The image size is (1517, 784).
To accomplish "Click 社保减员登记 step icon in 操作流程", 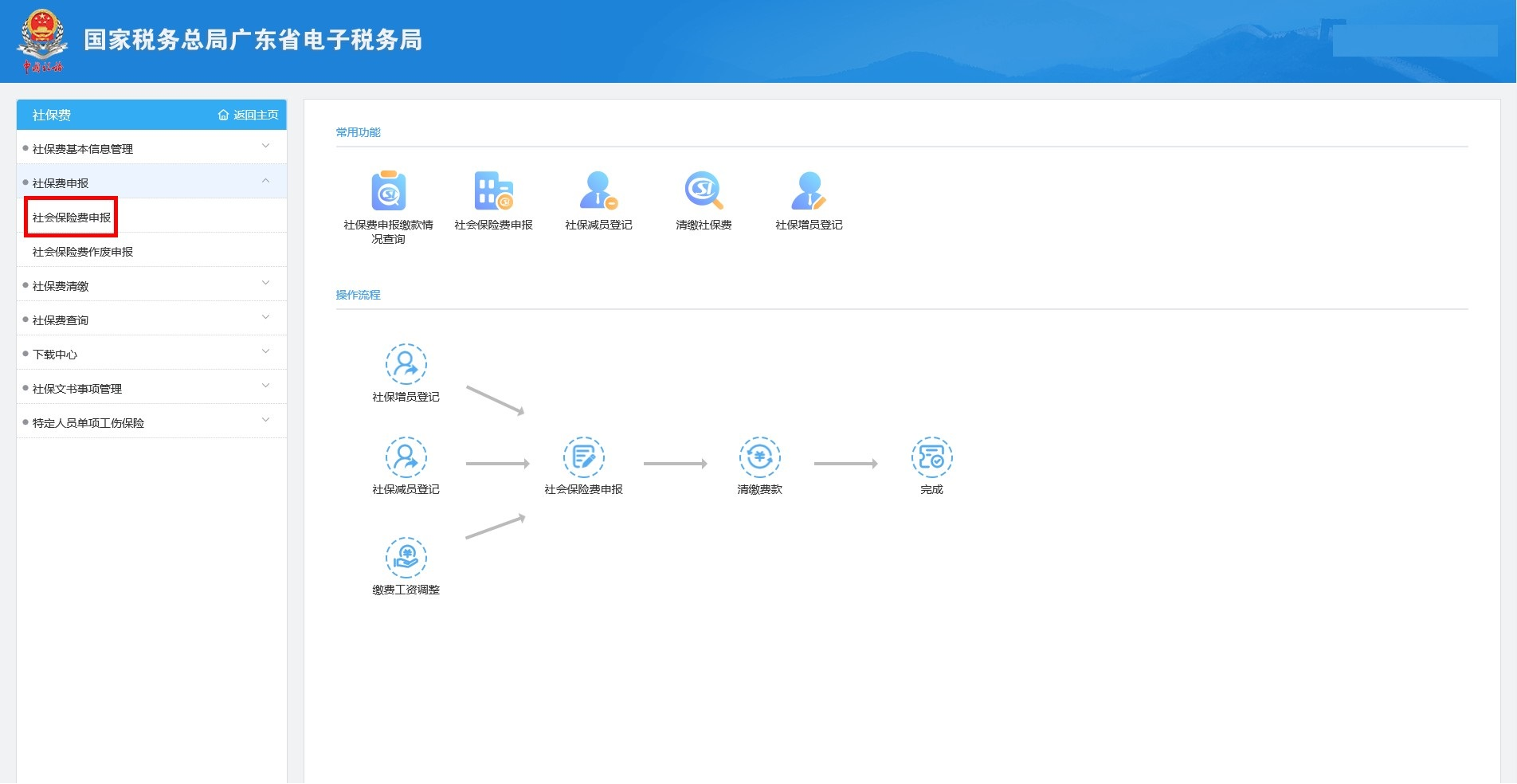I will coord(406,457).
